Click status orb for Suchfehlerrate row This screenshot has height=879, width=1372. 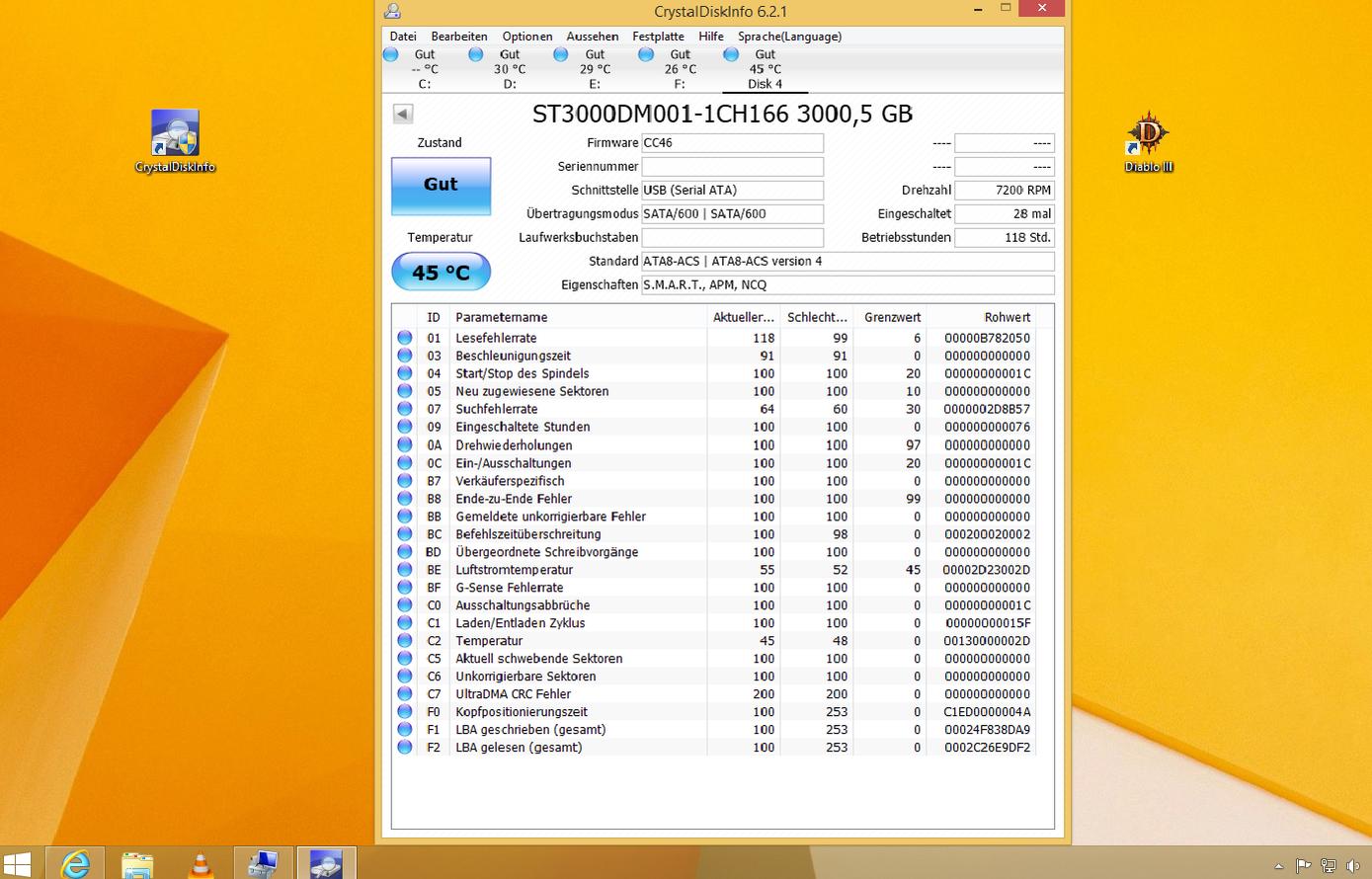(405, 409)
